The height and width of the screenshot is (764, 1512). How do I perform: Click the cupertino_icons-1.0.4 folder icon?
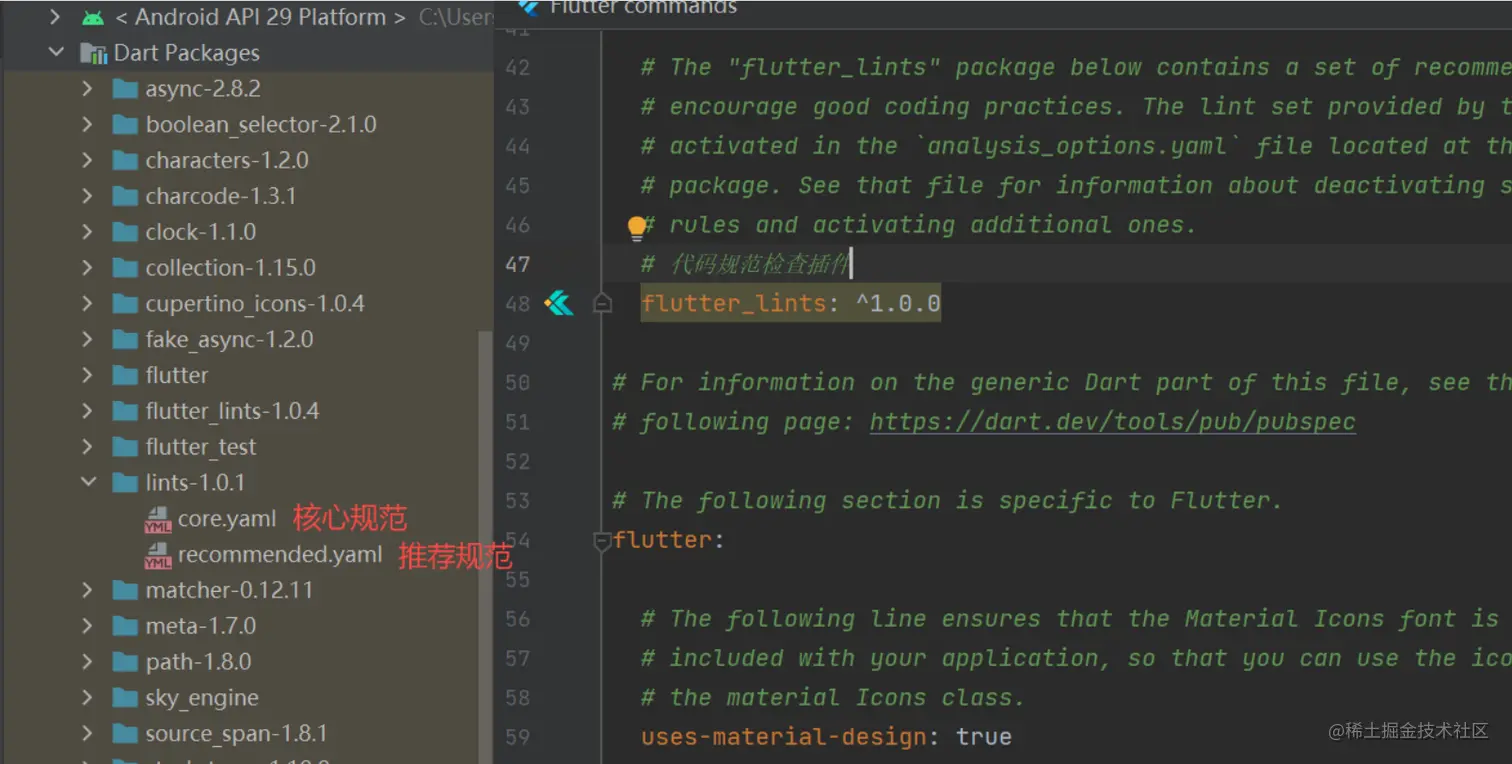(125, 304)
